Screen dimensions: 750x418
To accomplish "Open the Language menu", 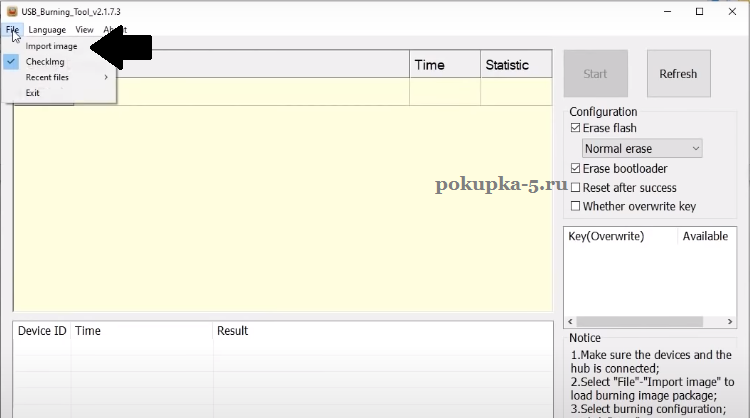I will coord(47,30).
